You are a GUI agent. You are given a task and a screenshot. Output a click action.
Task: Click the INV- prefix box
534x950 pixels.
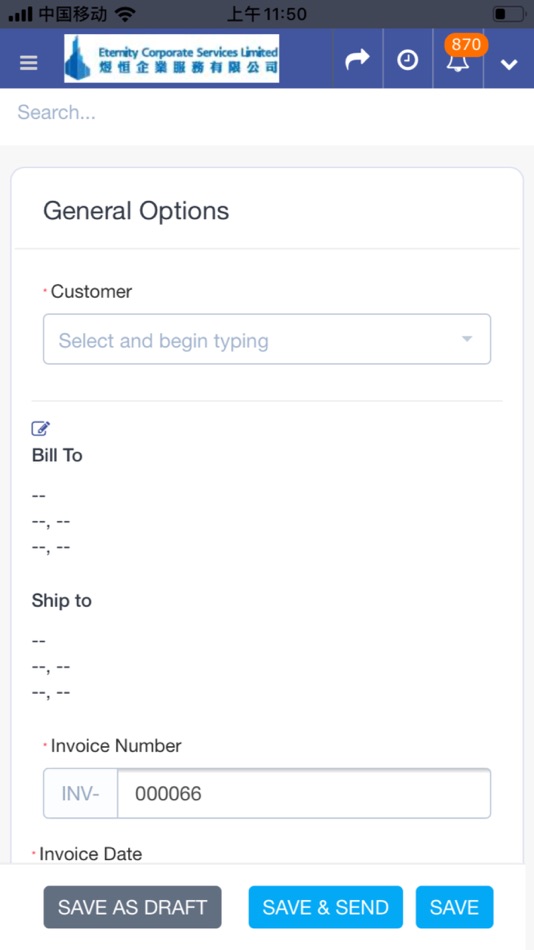[81, 793]
